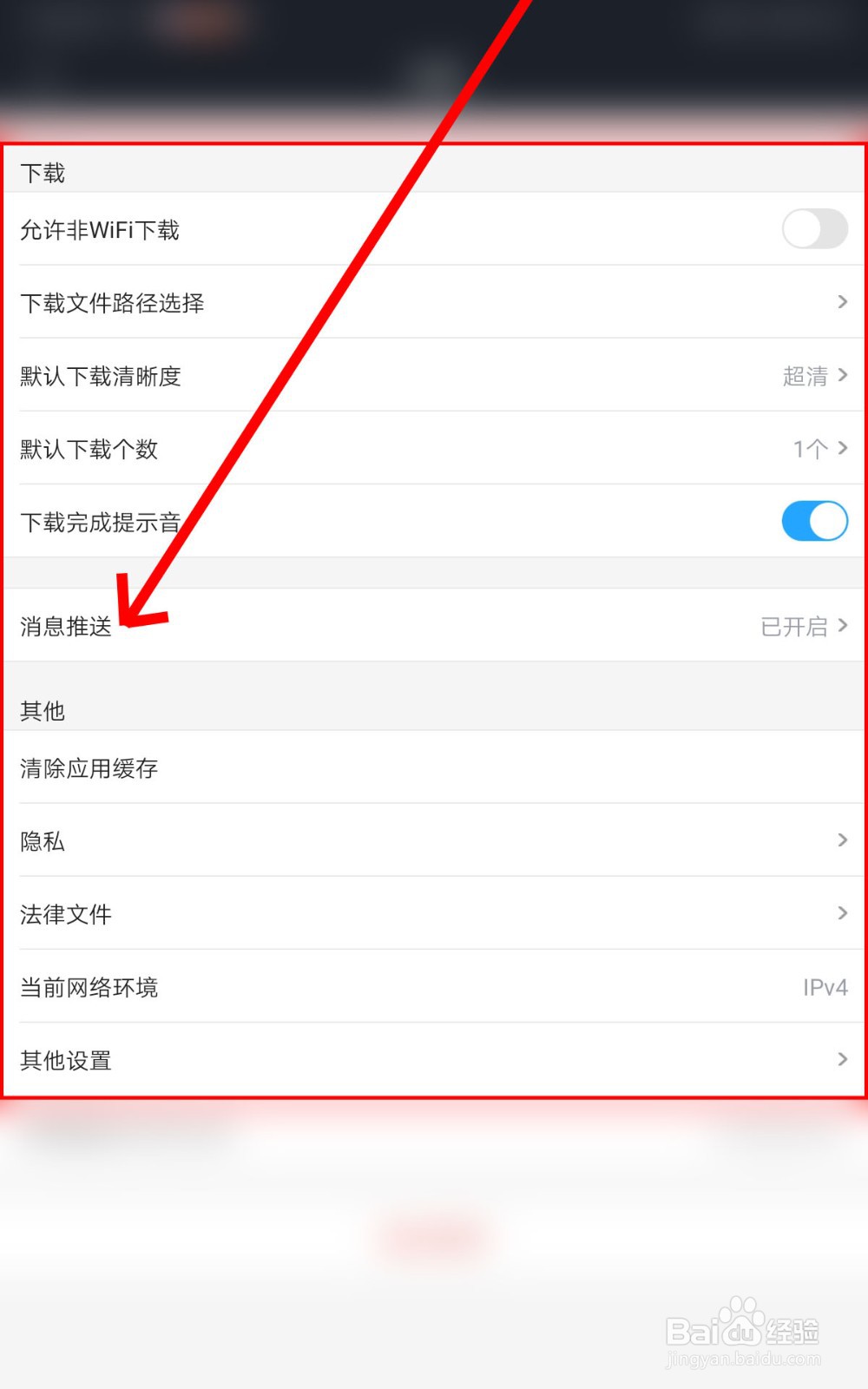Image resolution: width=868 pixels, height=1389 pixels.
Task: Tap the 法律文件 row chevron
Action: pos(842,913)
